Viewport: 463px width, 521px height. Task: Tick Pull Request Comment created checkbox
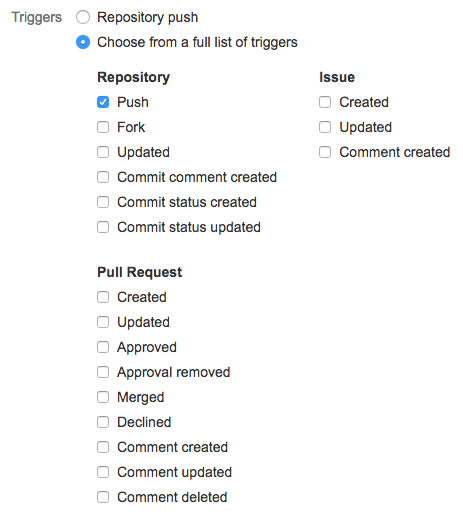click(x=103, y=447)
